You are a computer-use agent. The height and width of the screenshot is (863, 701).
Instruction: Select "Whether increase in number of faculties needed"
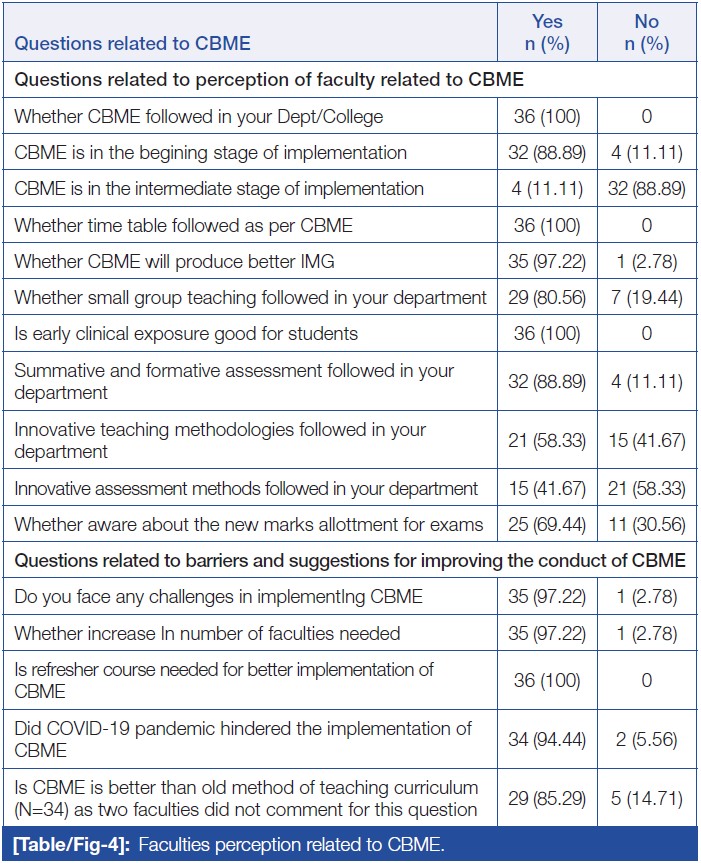[206, 632]
